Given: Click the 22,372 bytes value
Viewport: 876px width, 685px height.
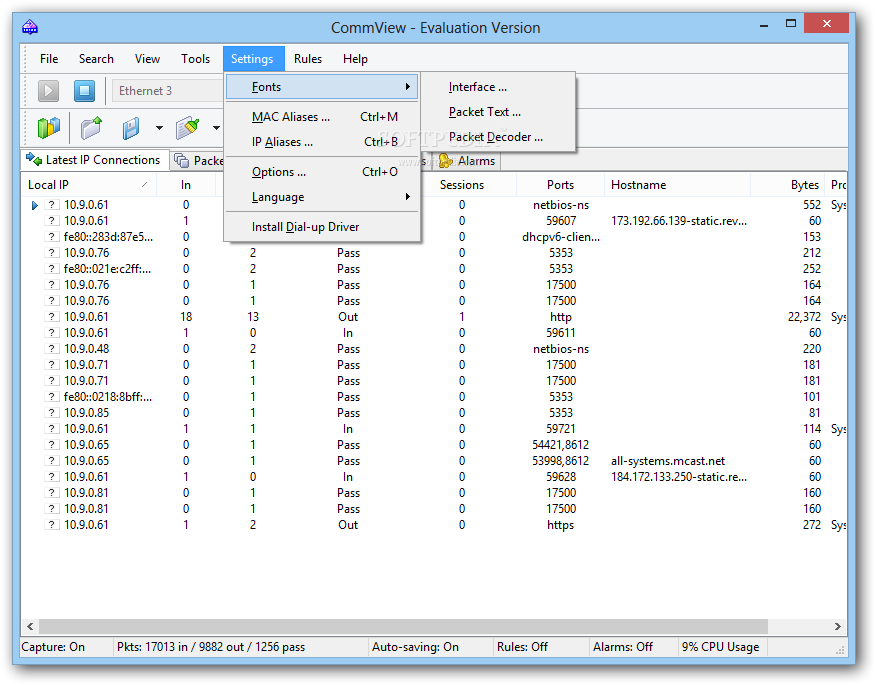Looking at the screenshot, I should tap(804, 317).
